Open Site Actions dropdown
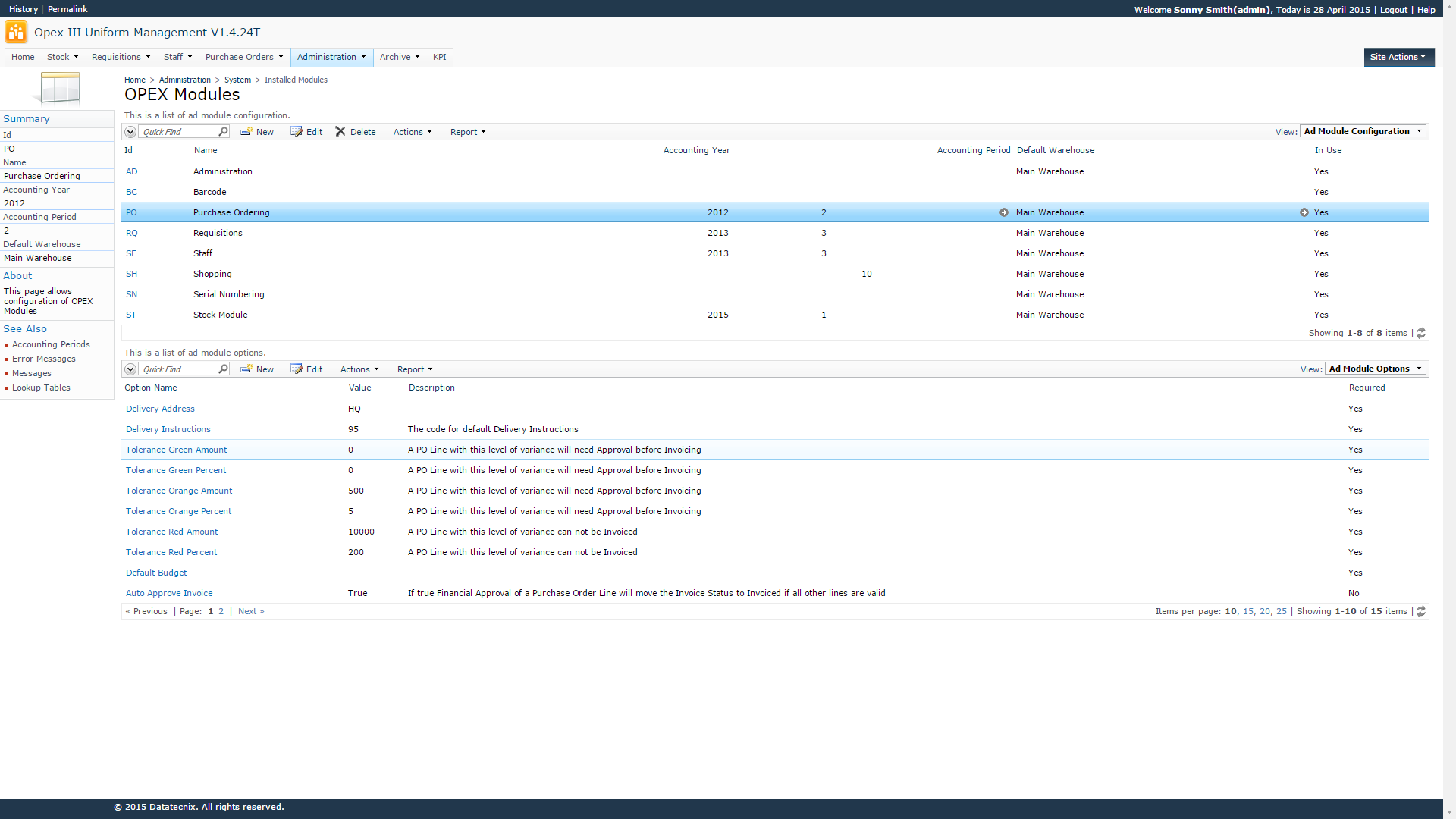The image size is (1456, 819). (x=1398, y=58)
